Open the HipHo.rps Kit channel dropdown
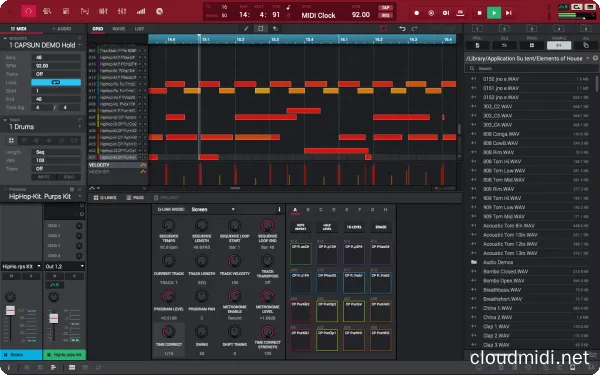The image size is (600, 375). click(x=21, y=266)
